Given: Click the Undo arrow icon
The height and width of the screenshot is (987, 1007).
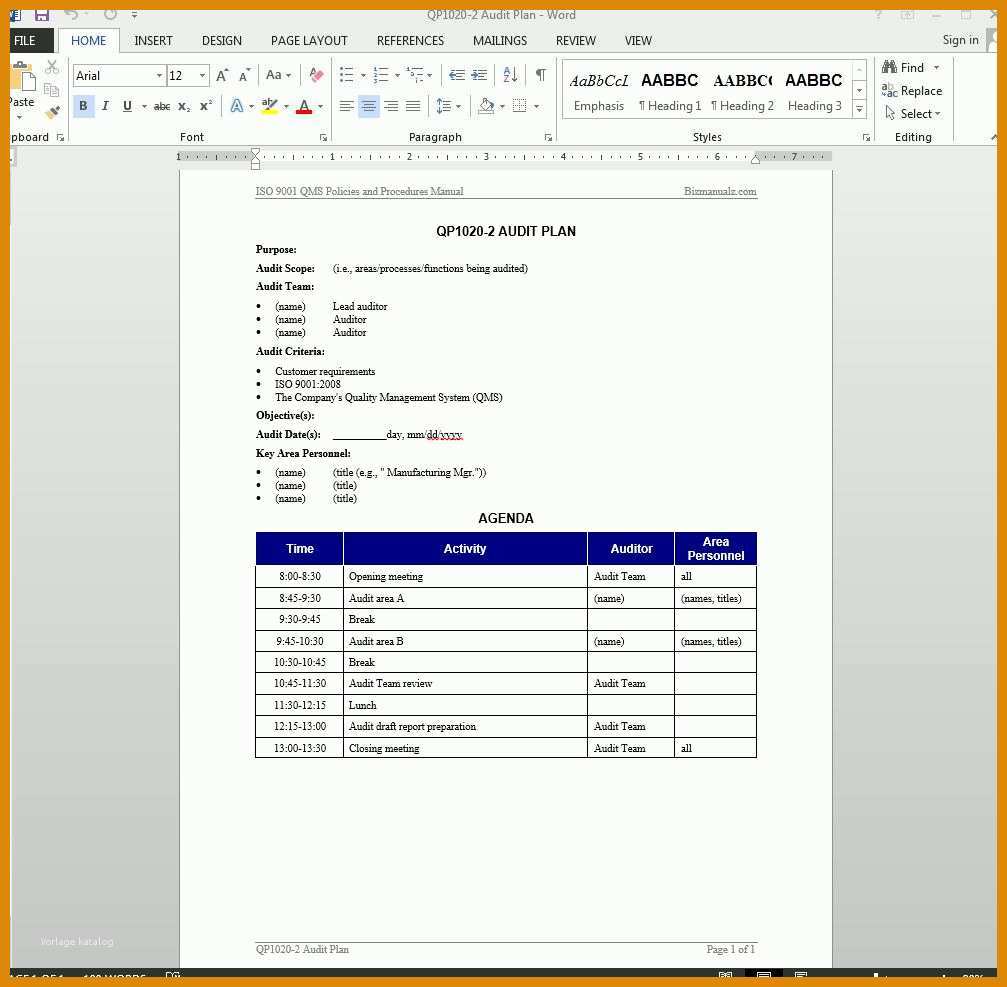Looking at the screenshot, I should [71, 14].
